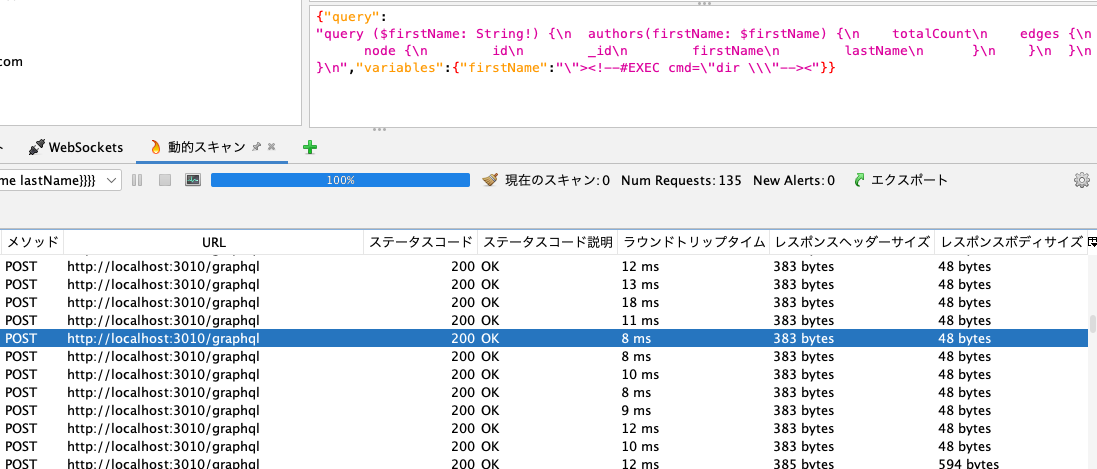Click the New Alerts: 0 label

point(793,181)
